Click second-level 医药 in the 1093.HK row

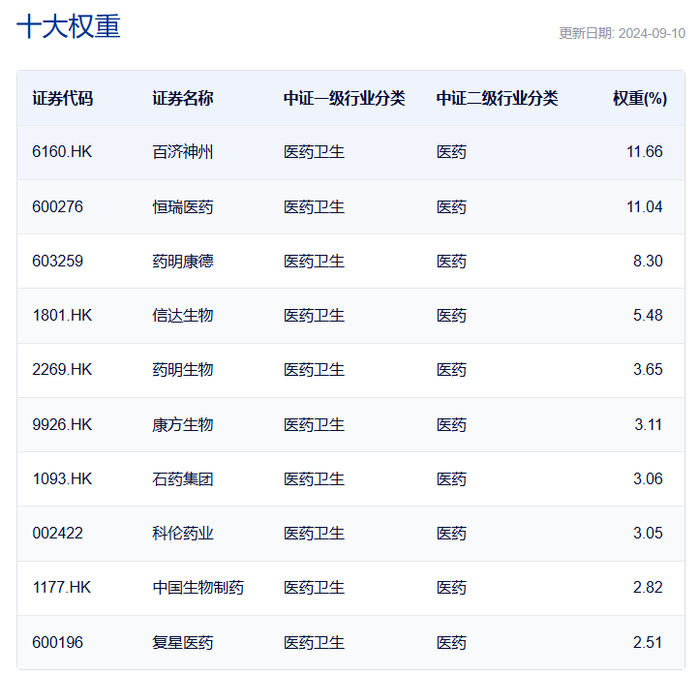451,479
